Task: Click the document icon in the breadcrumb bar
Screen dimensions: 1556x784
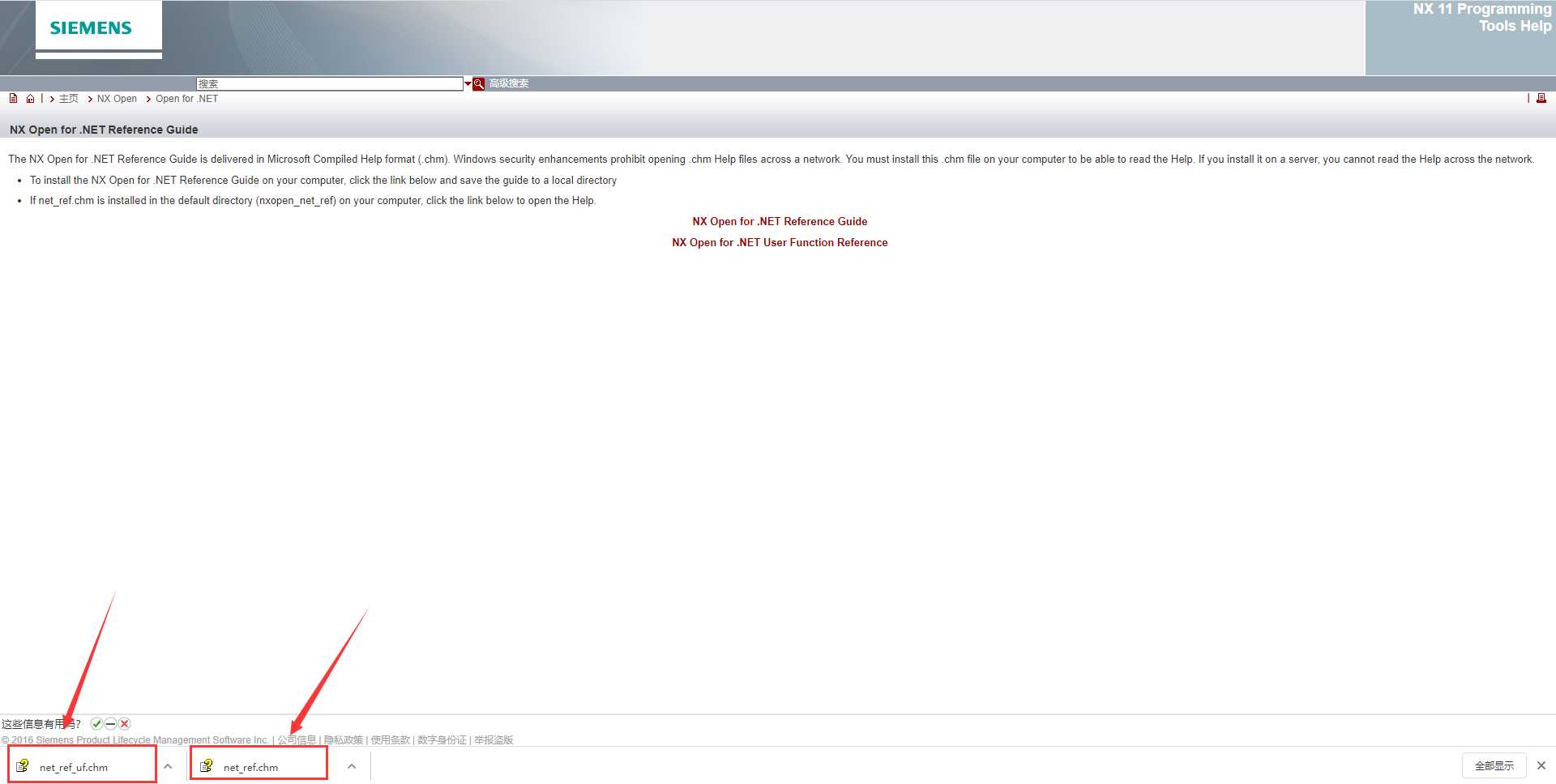Action: [13, 99]
